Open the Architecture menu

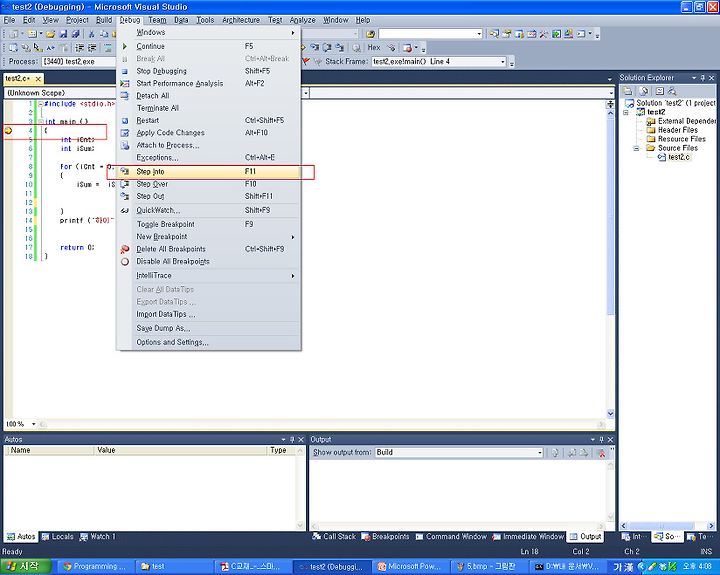click(241, 20)
